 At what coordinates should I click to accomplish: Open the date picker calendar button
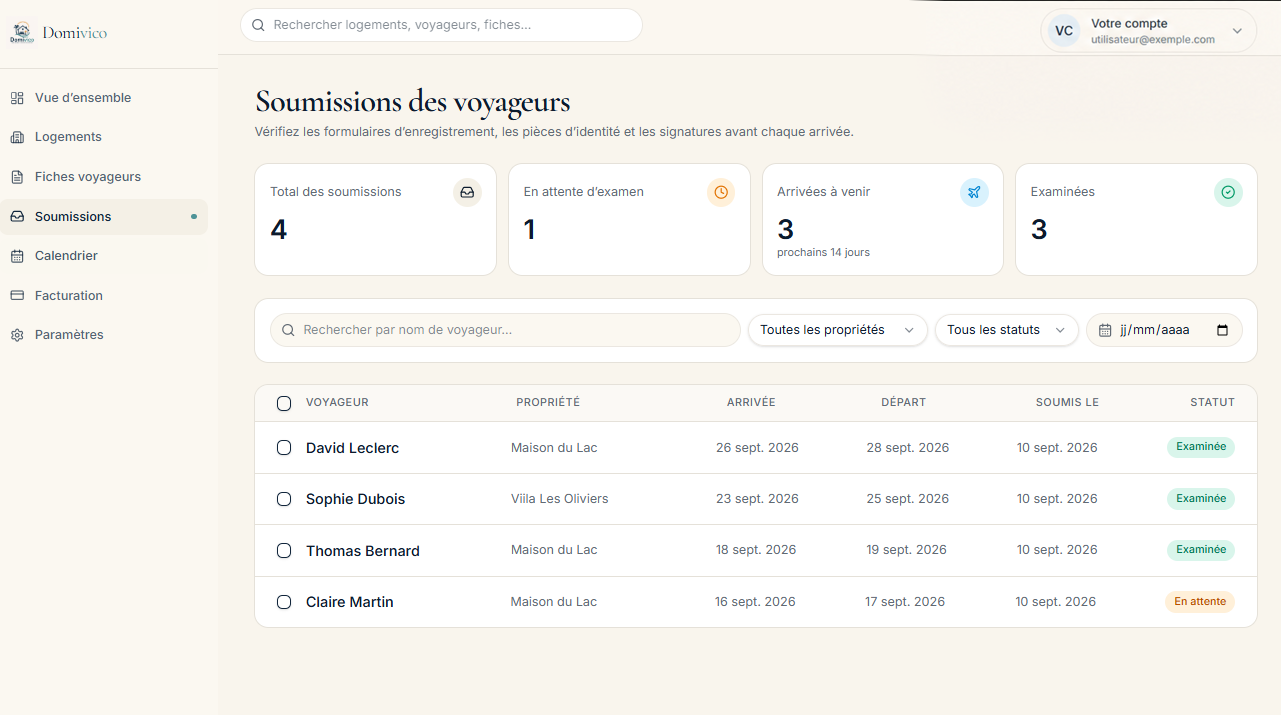[x=1222, y=330]
